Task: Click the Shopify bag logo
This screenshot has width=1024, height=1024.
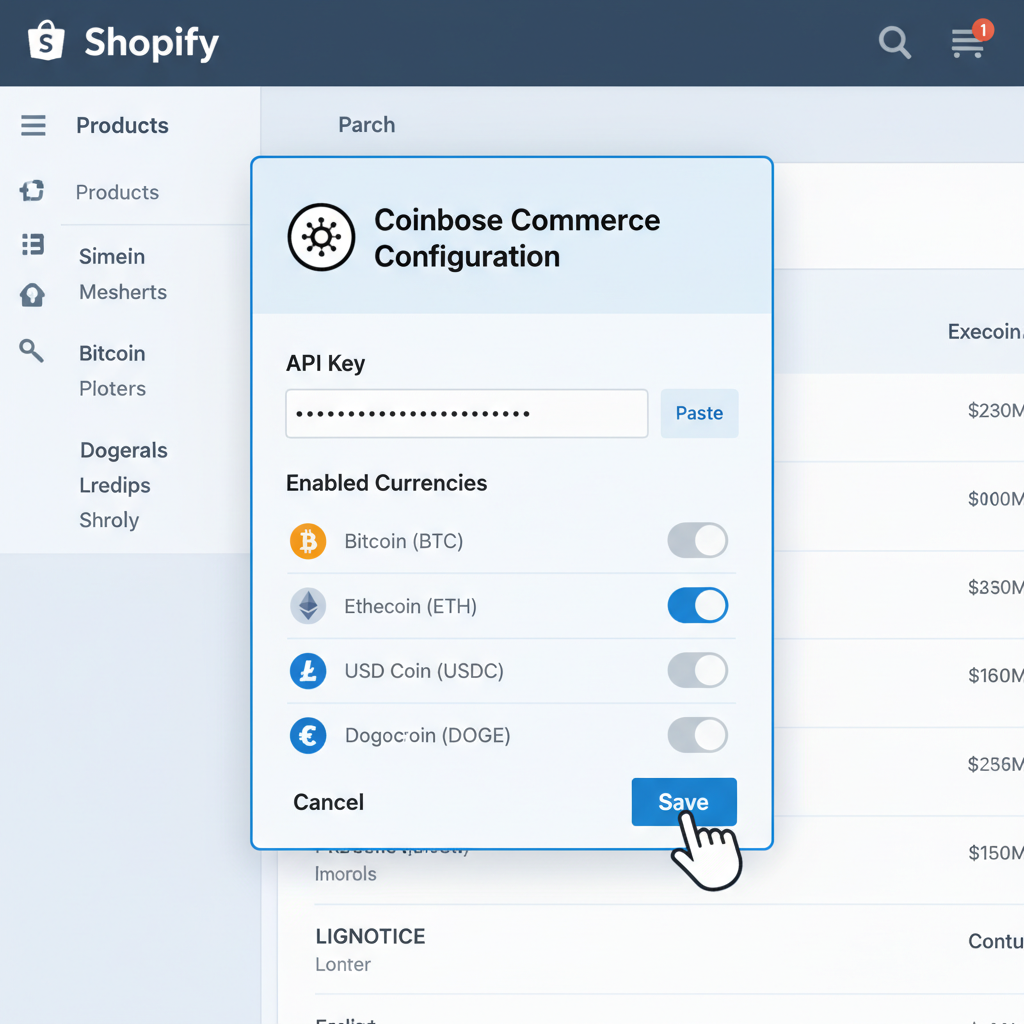Action: click(x=46, y=42)
